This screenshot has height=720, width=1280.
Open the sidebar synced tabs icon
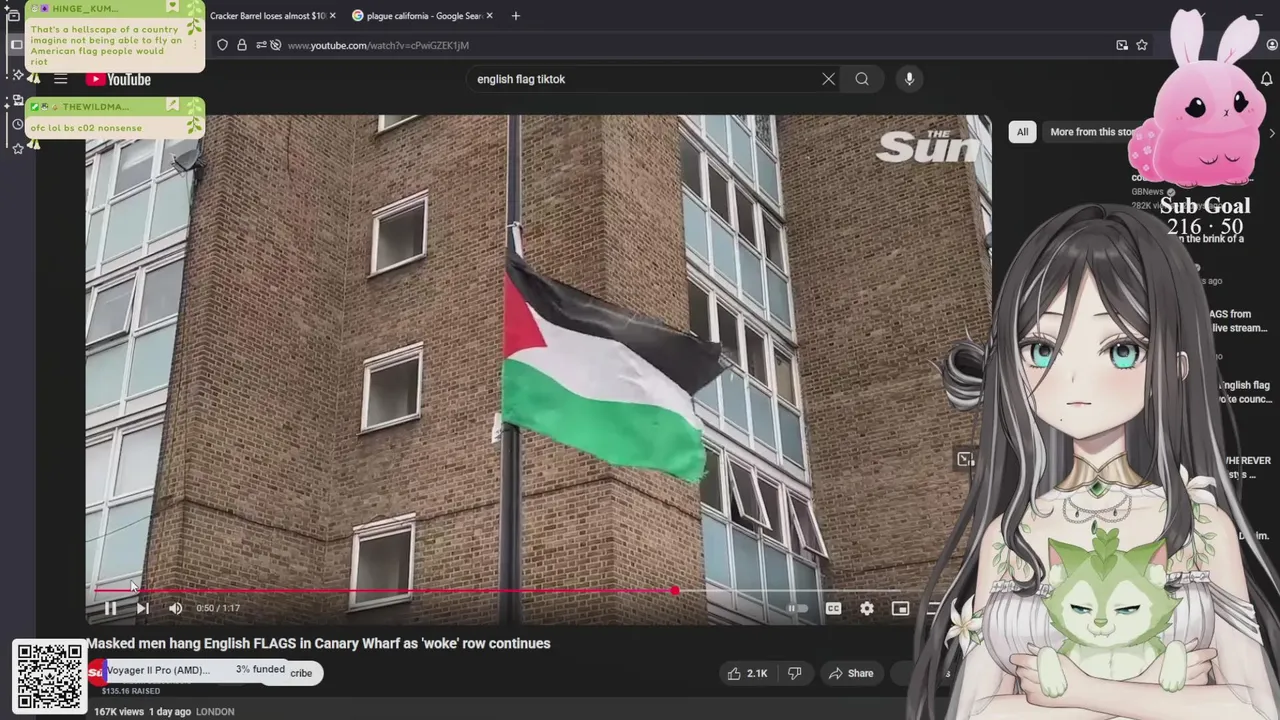17,101
